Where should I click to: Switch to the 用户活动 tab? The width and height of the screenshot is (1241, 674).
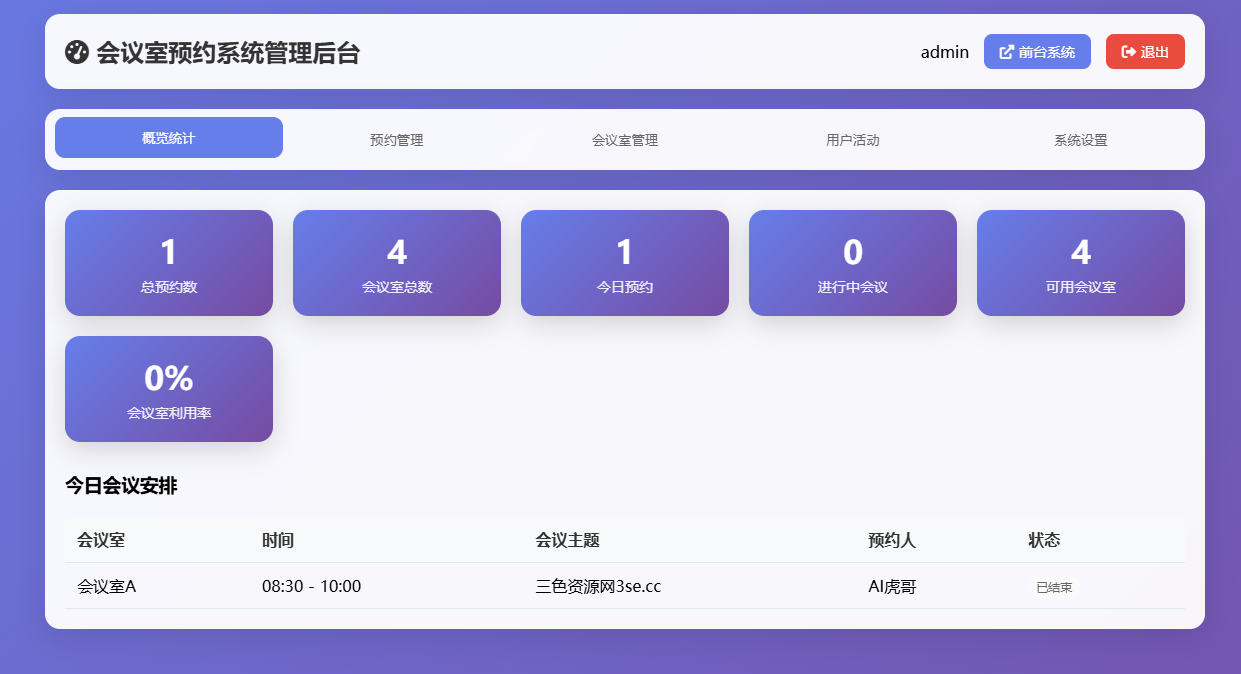(852, 140)
